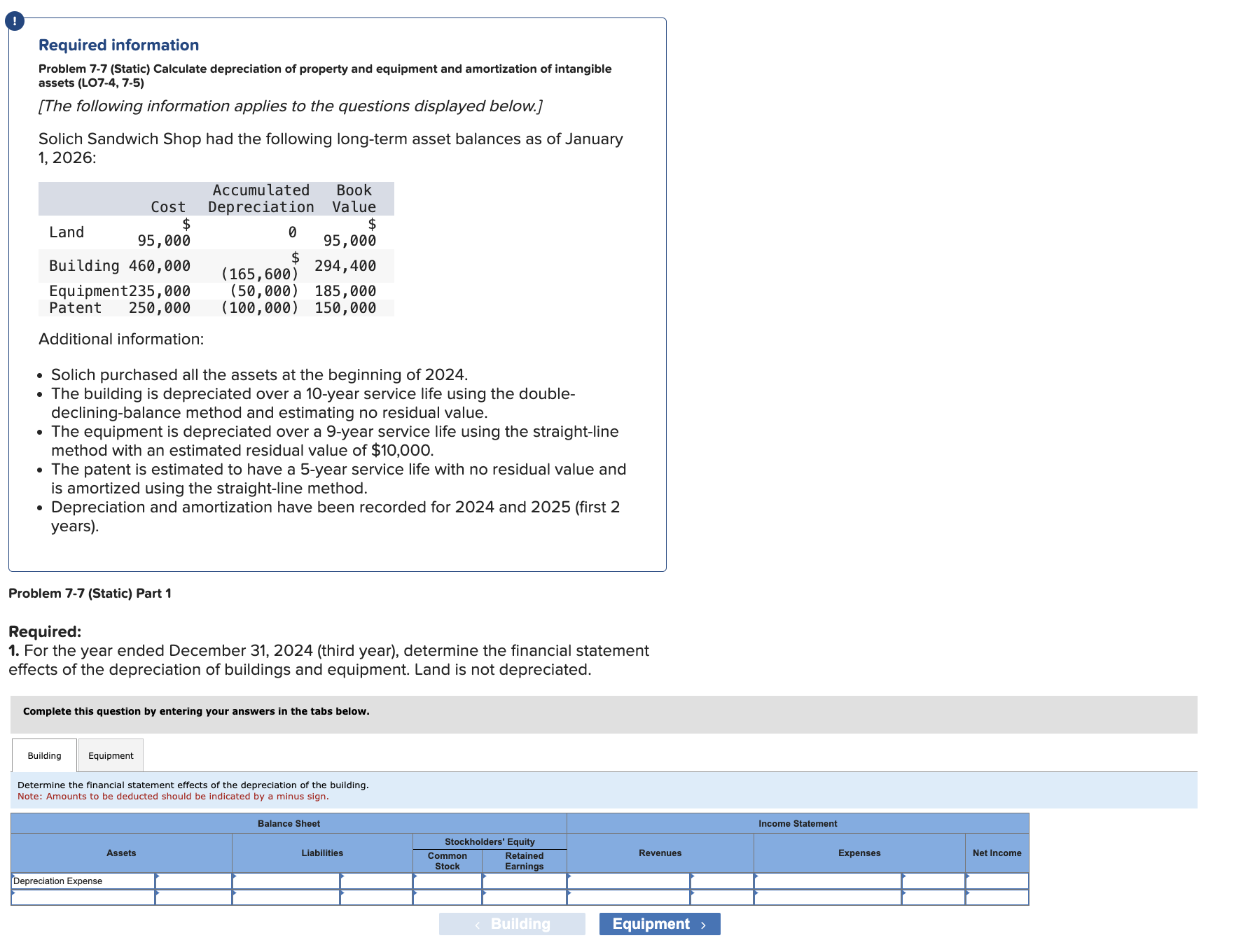
Task: Click the Common Stock input cell
Action: pyautogui.click(x=448, y=881)
